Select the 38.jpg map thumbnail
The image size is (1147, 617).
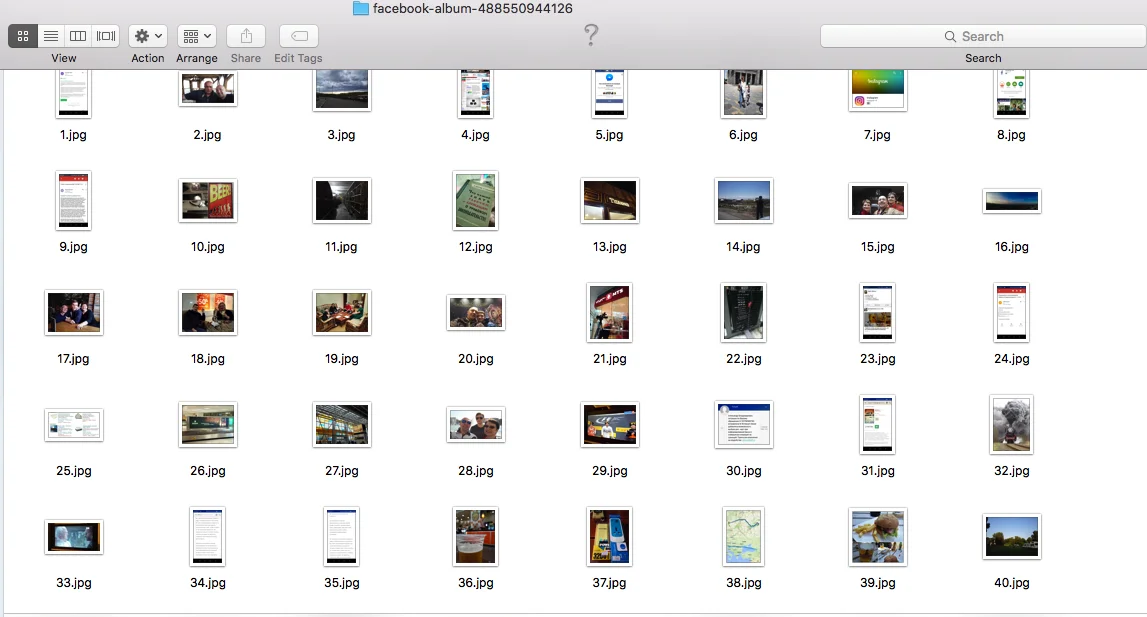pos(744,536)
